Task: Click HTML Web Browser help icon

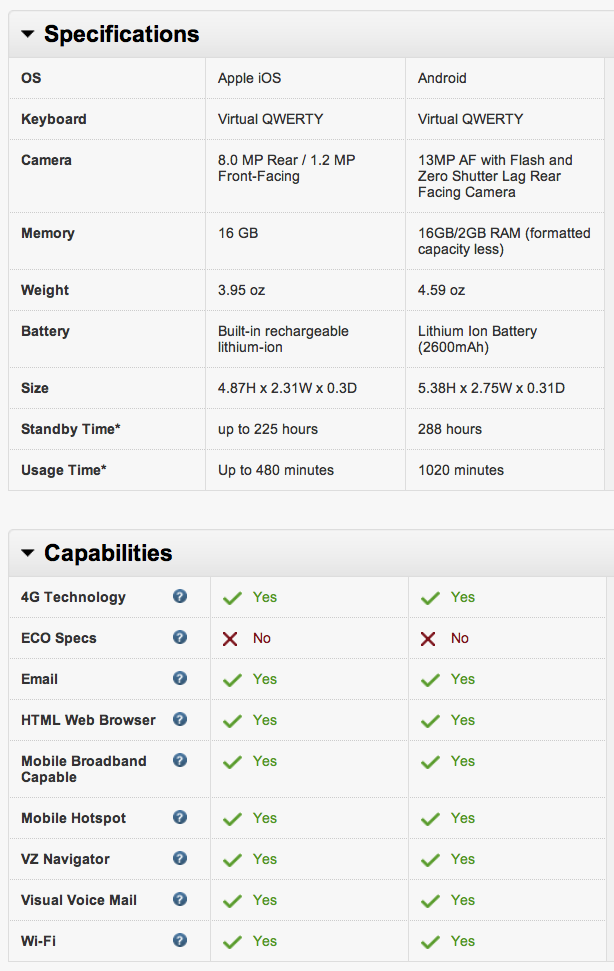Action: click(x=180, y=719)
